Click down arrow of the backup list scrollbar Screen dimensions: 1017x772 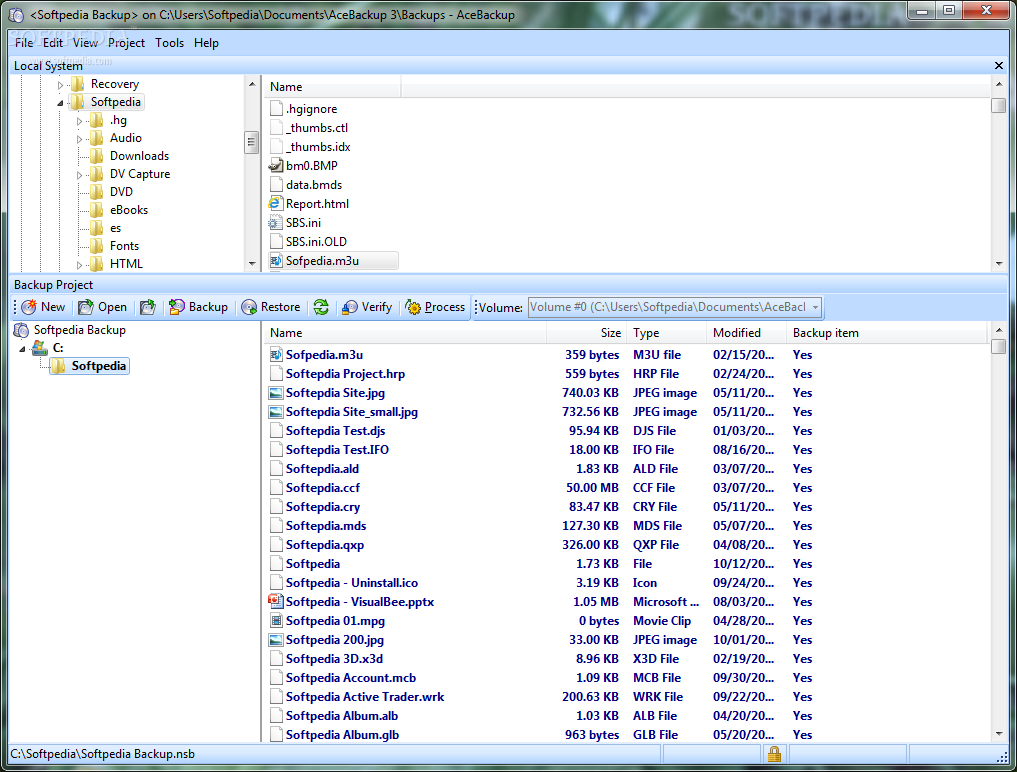pos(999,734)
